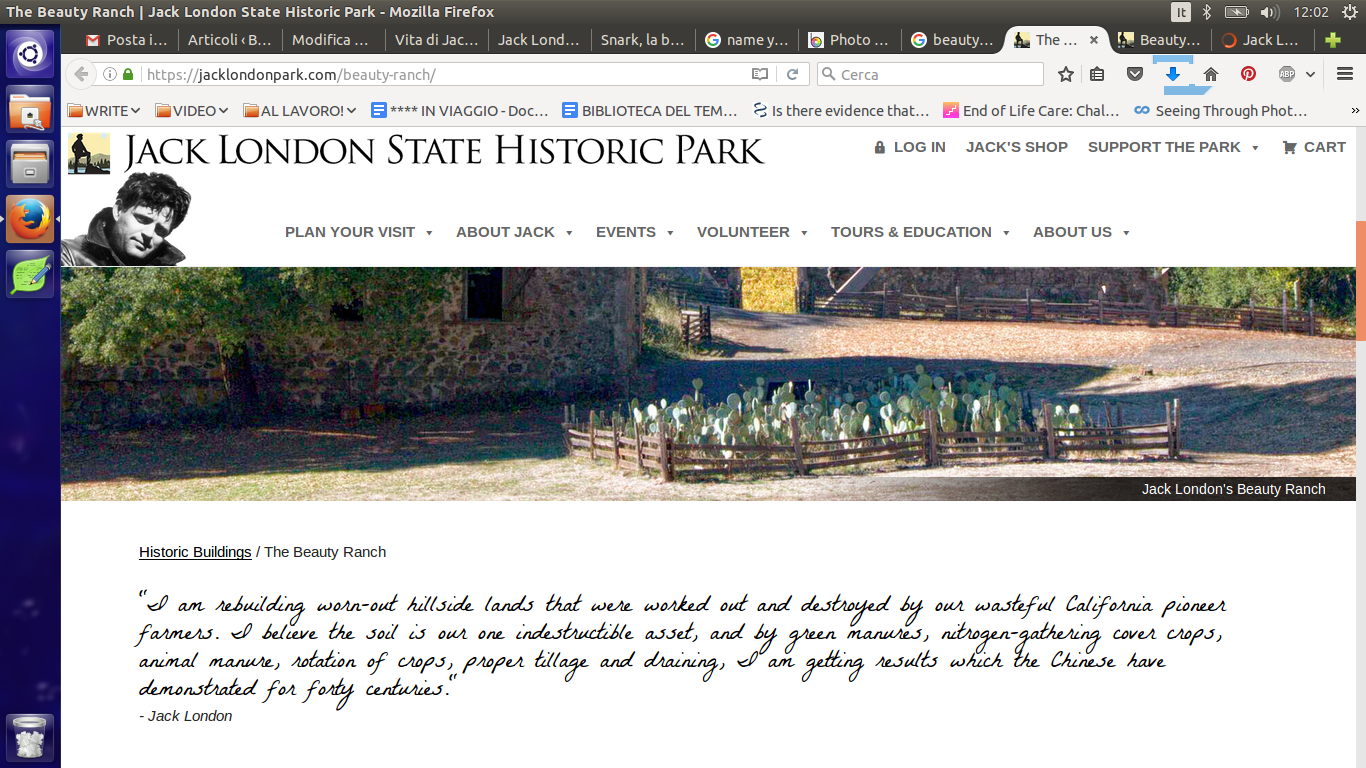Bookmark this page with the star icon
This screenshot has height=768, width=1366.
click(x=1066, y=74)
